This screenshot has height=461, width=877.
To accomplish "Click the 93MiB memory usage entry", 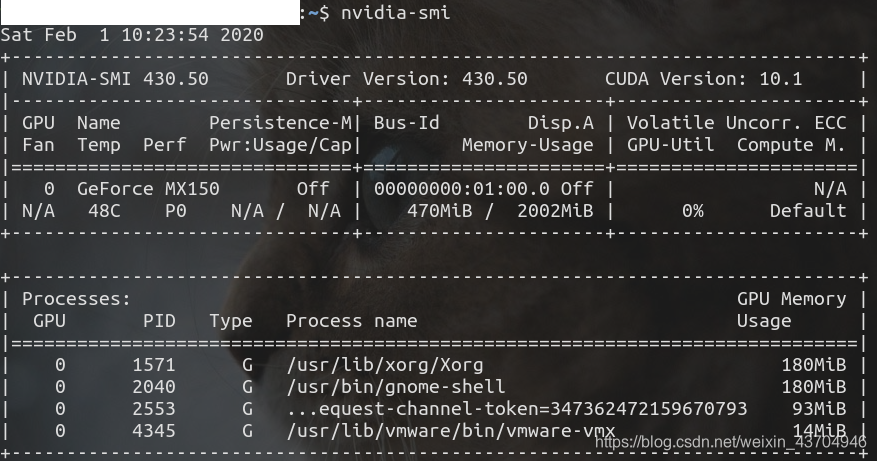I will tap(819, 409).
